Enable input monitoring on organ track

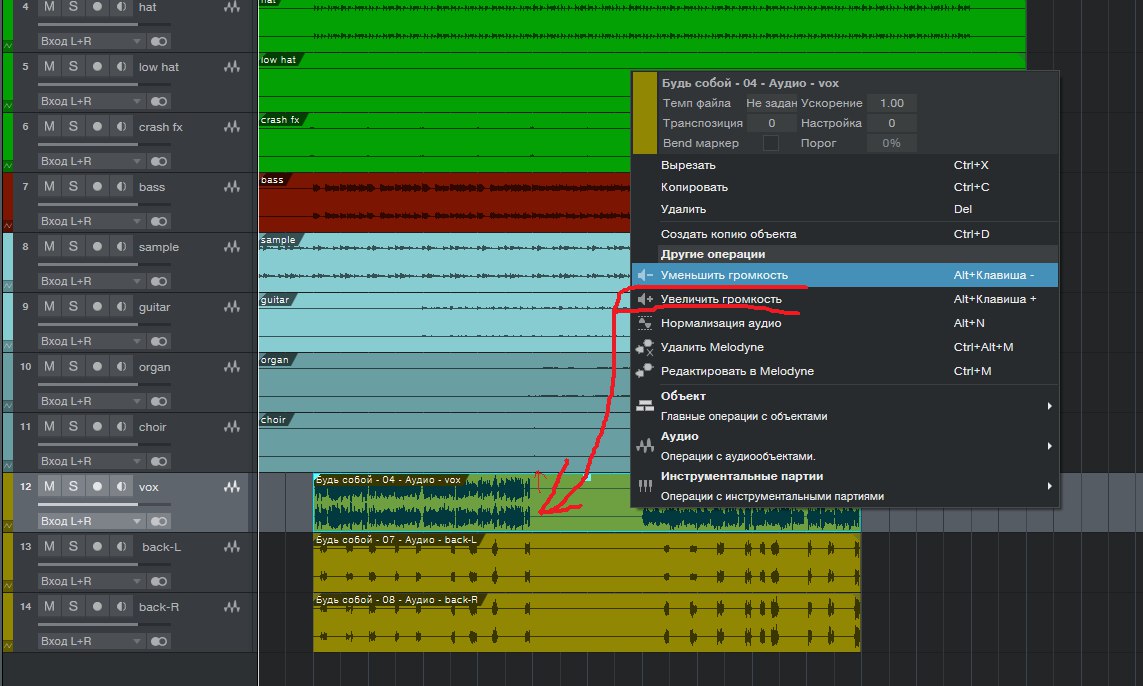[122, 366]
